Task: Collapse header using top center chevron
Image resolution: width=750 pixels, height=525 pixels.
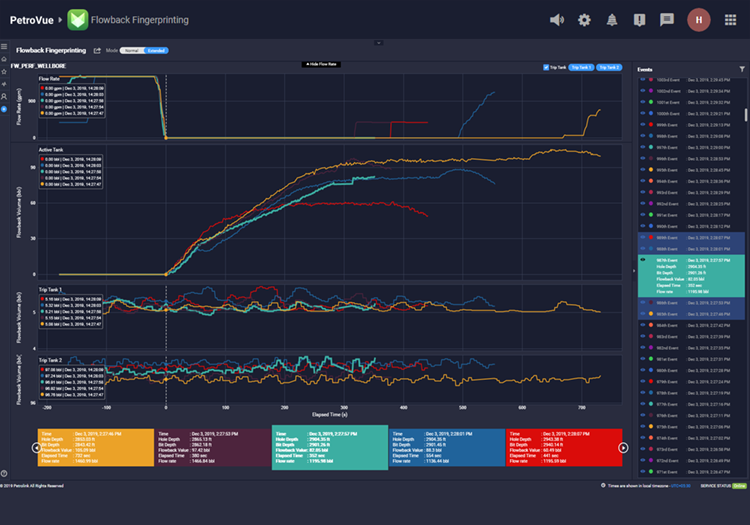Action: click(378, 43)
